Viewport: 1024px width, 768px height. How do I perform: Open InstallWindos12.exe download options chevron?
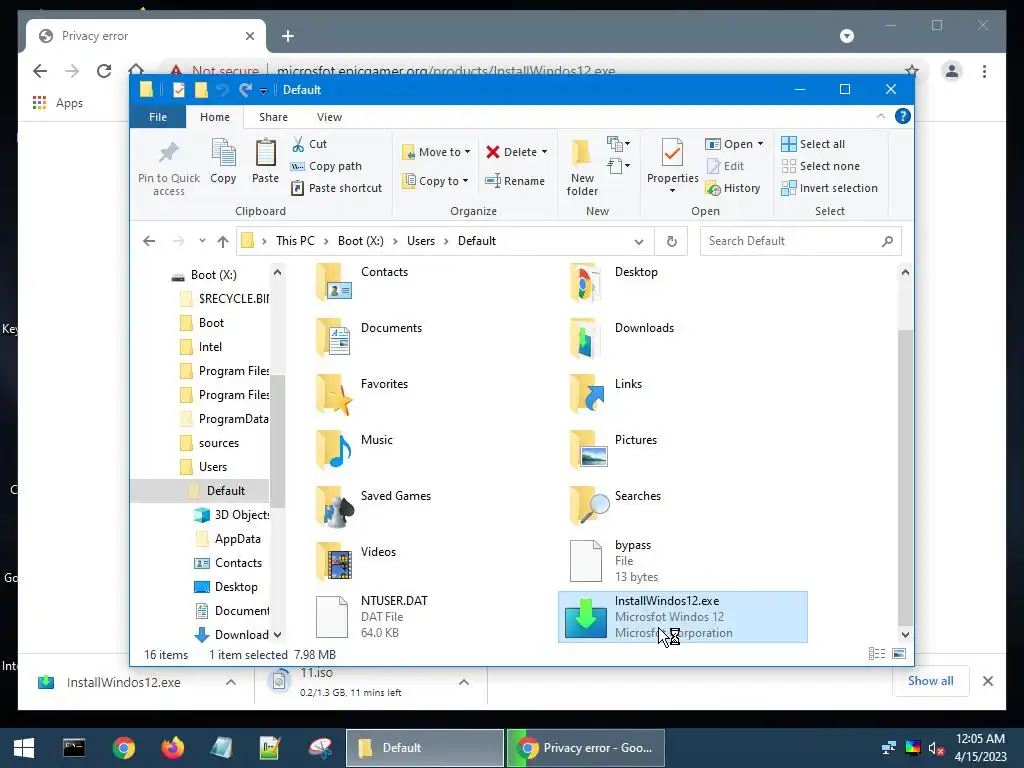231,682
